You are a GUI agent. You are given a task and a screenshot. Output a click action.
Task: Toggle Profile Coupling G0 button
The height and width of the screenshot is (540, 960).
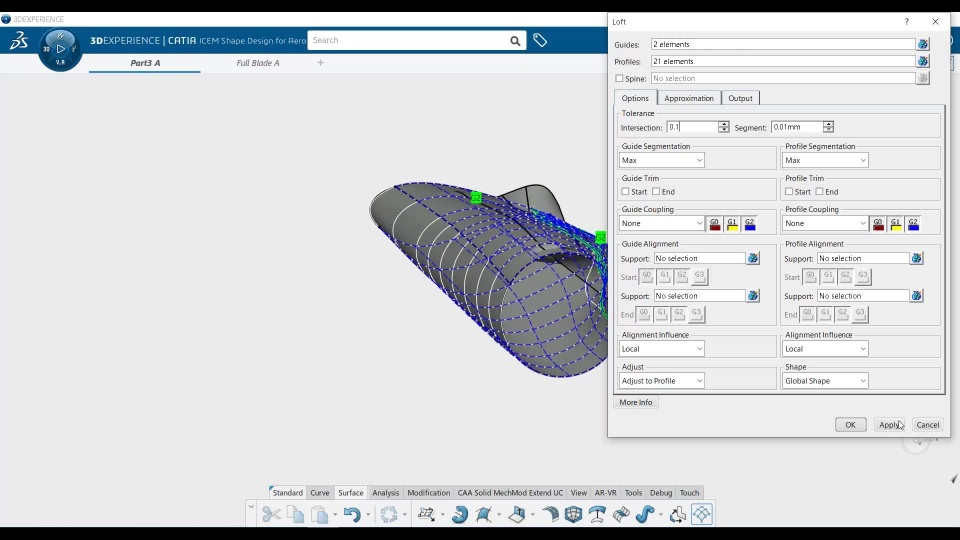coord(878,224)
